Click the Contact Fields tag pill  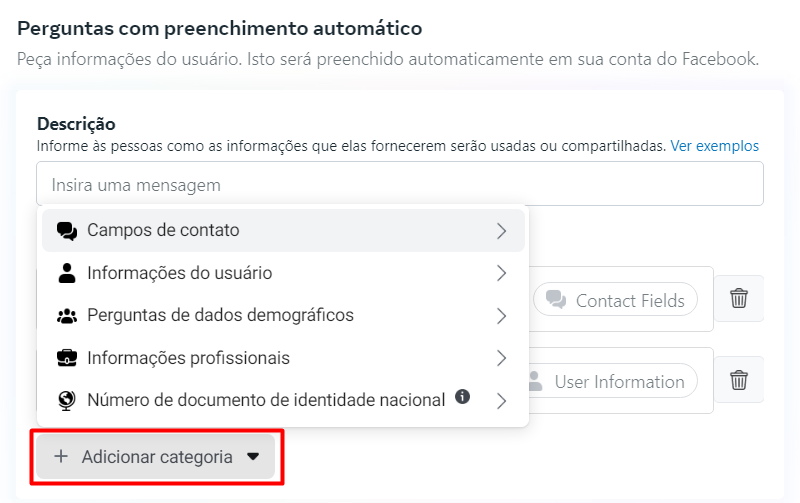(x=616, y=300)
